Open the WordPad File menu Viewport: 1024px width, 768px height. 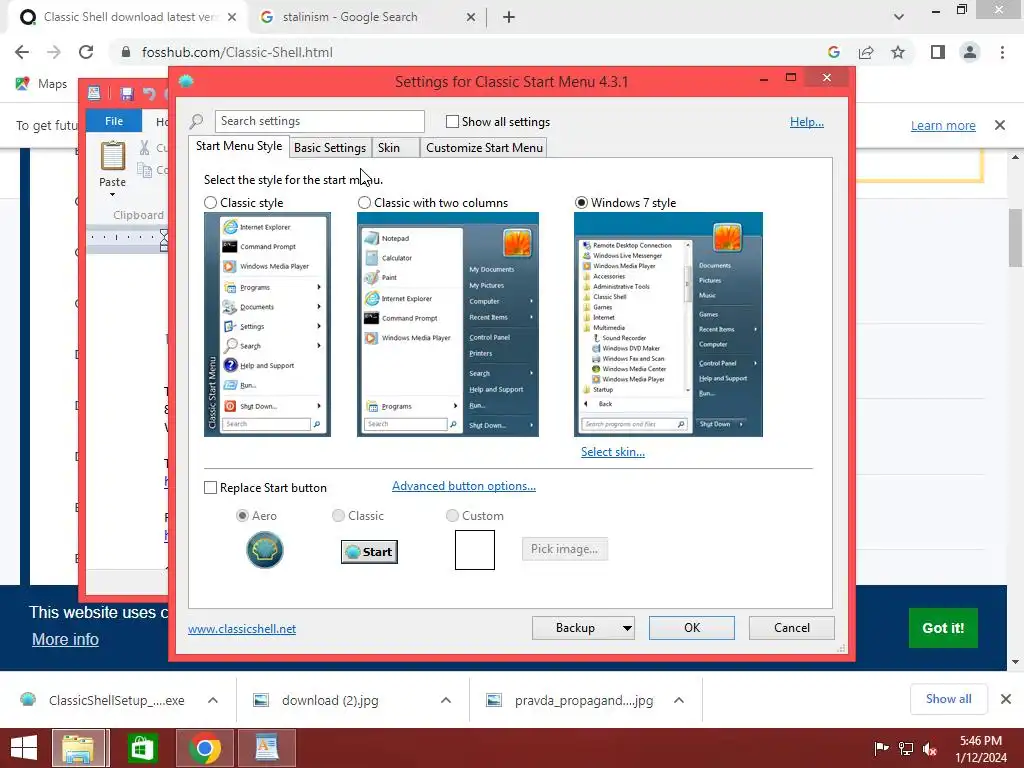tap(114, 121)
